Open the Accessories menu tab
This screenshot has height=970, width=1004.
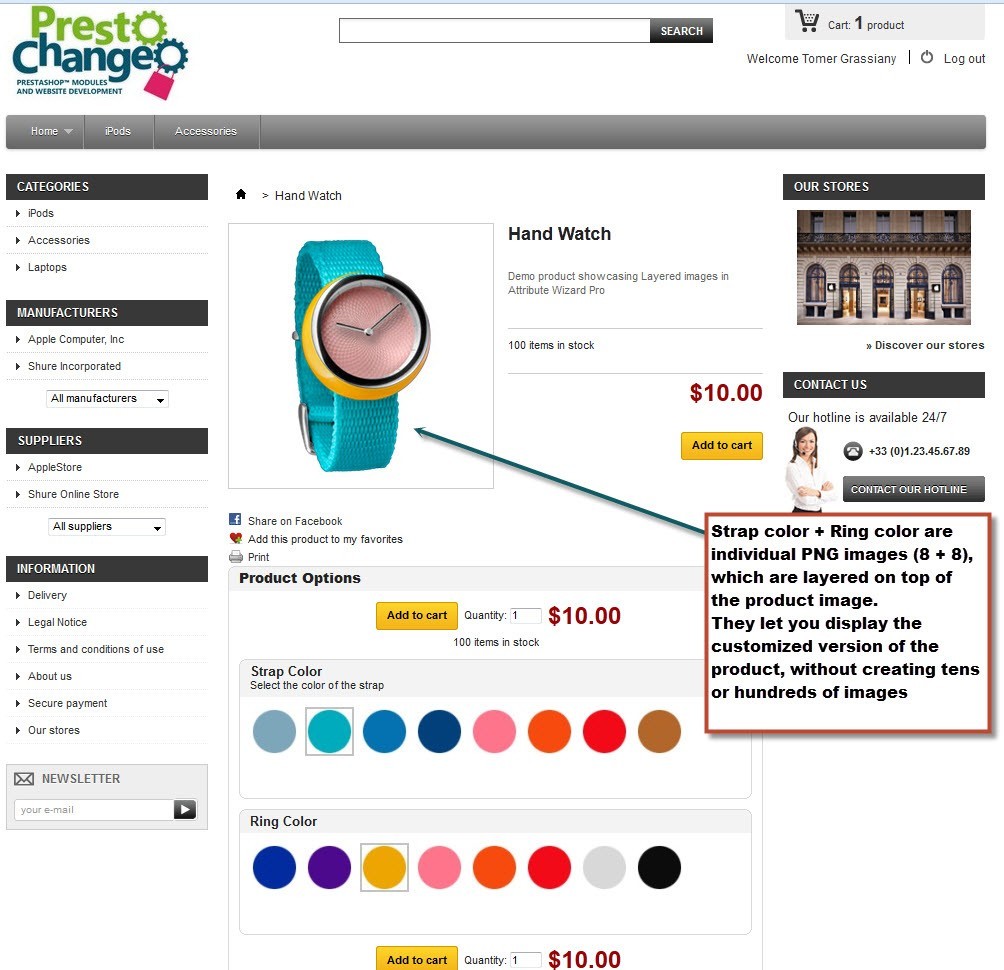pos(206,131)
